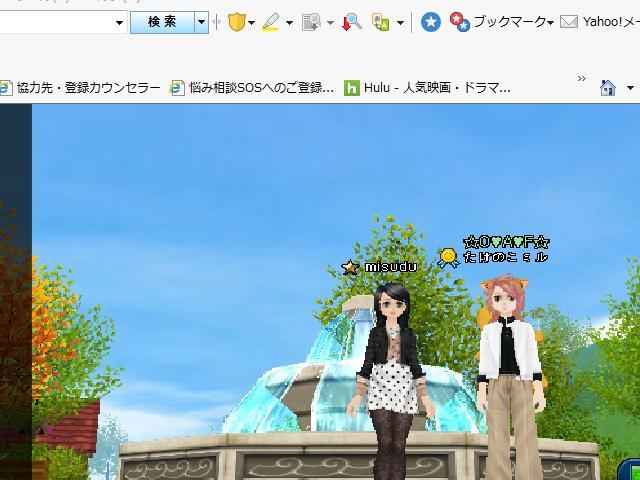Image resolution: width=640 pixels, height=480 pixels.
Task: Show more favorites via double chevron
Action: 582,80
